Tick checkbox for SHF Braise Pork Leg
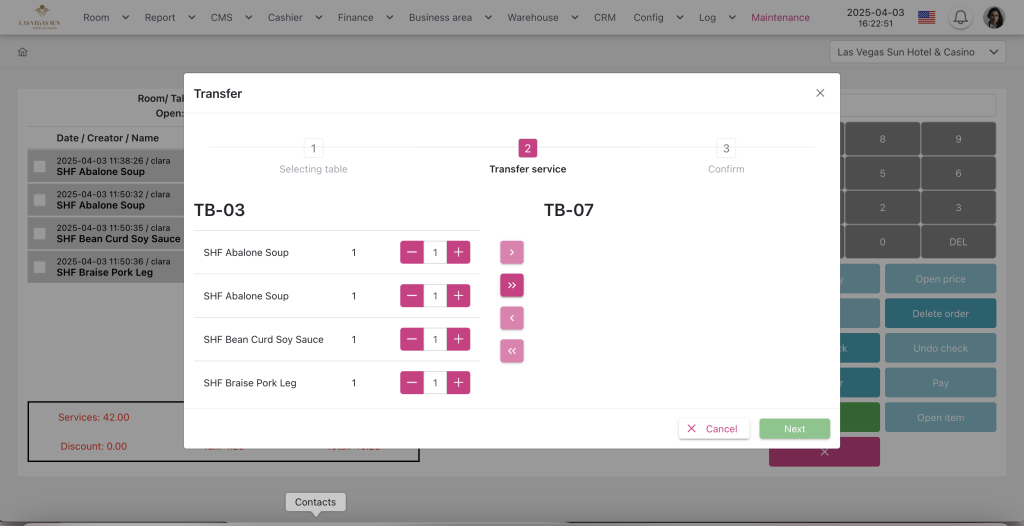The height and width of the screenshot is (526, 1024). click(x=40, y=267)
